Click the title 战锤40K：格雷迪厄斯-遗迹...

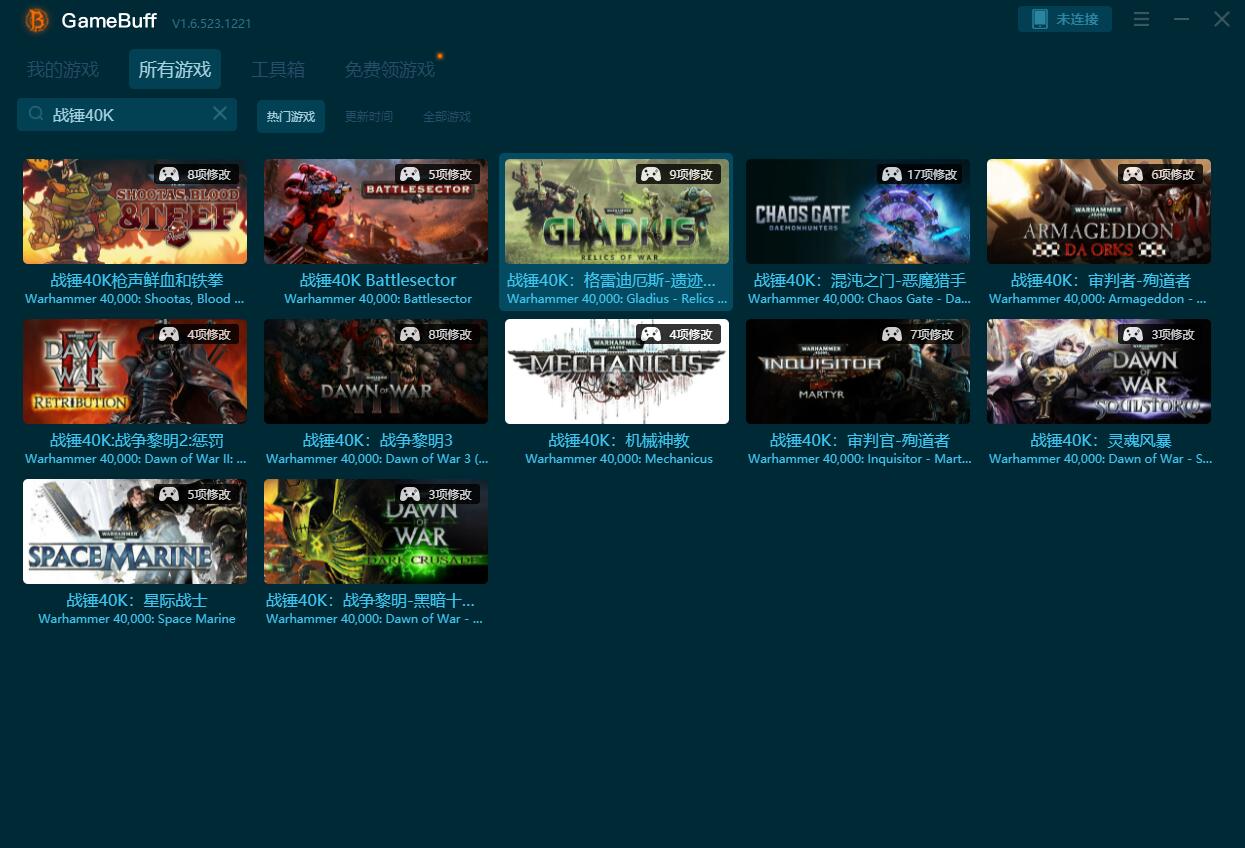pyautogui.click(x=611, y=280)
